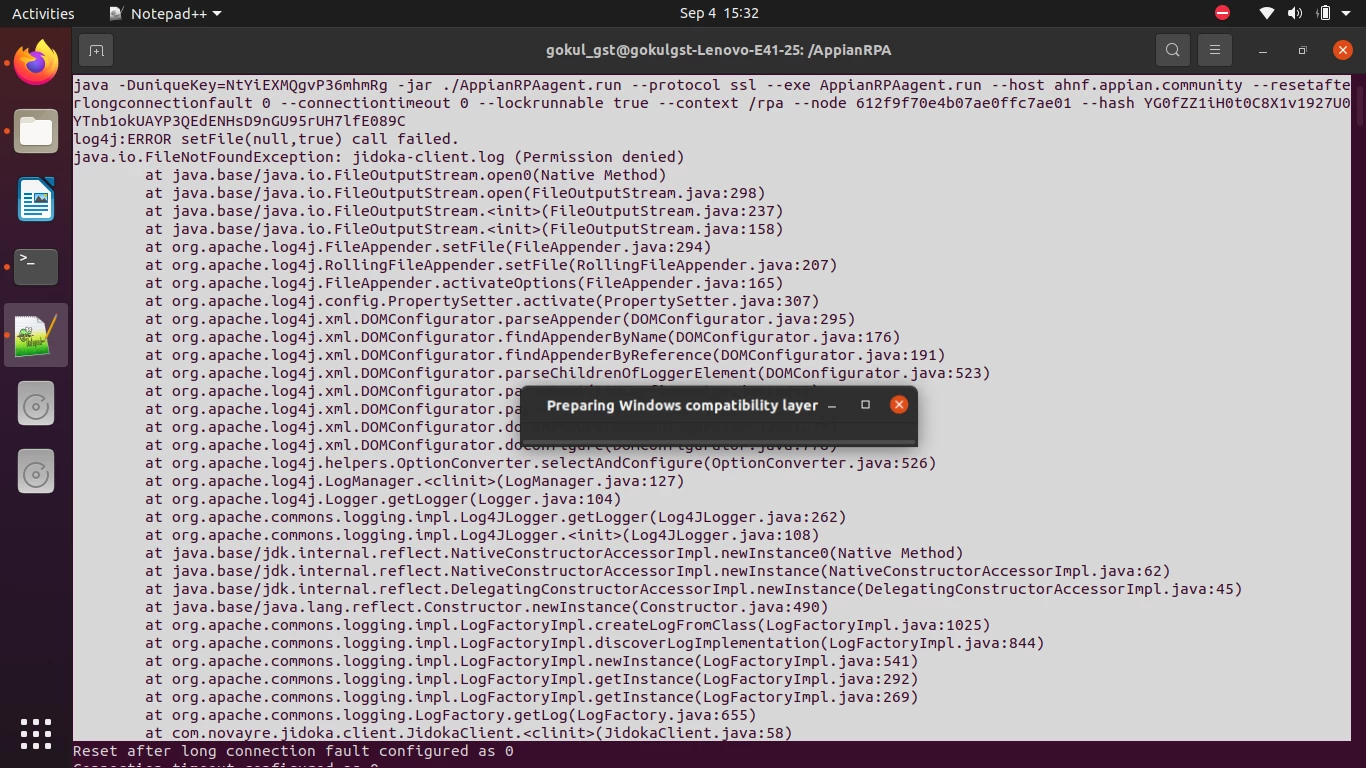Click the 'Constructor.java:490' stack line

487,607
